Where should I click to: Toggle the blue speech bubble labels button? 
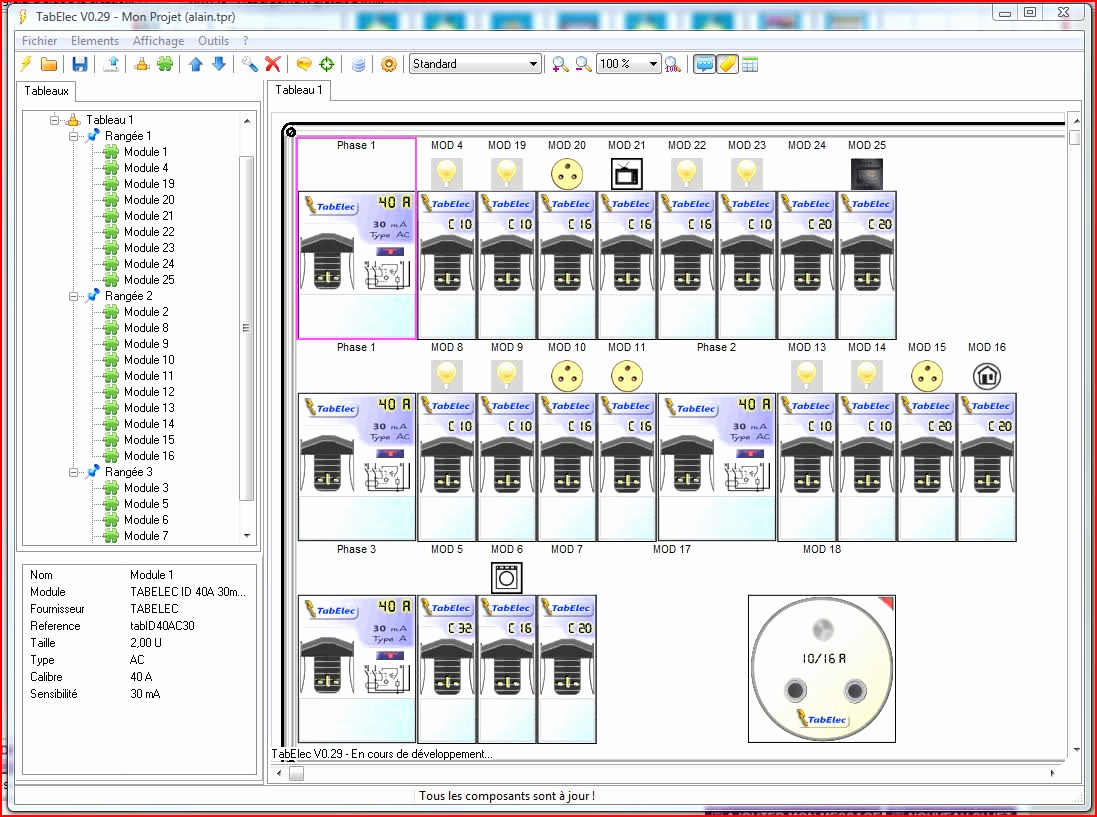(x=705, y=64)
